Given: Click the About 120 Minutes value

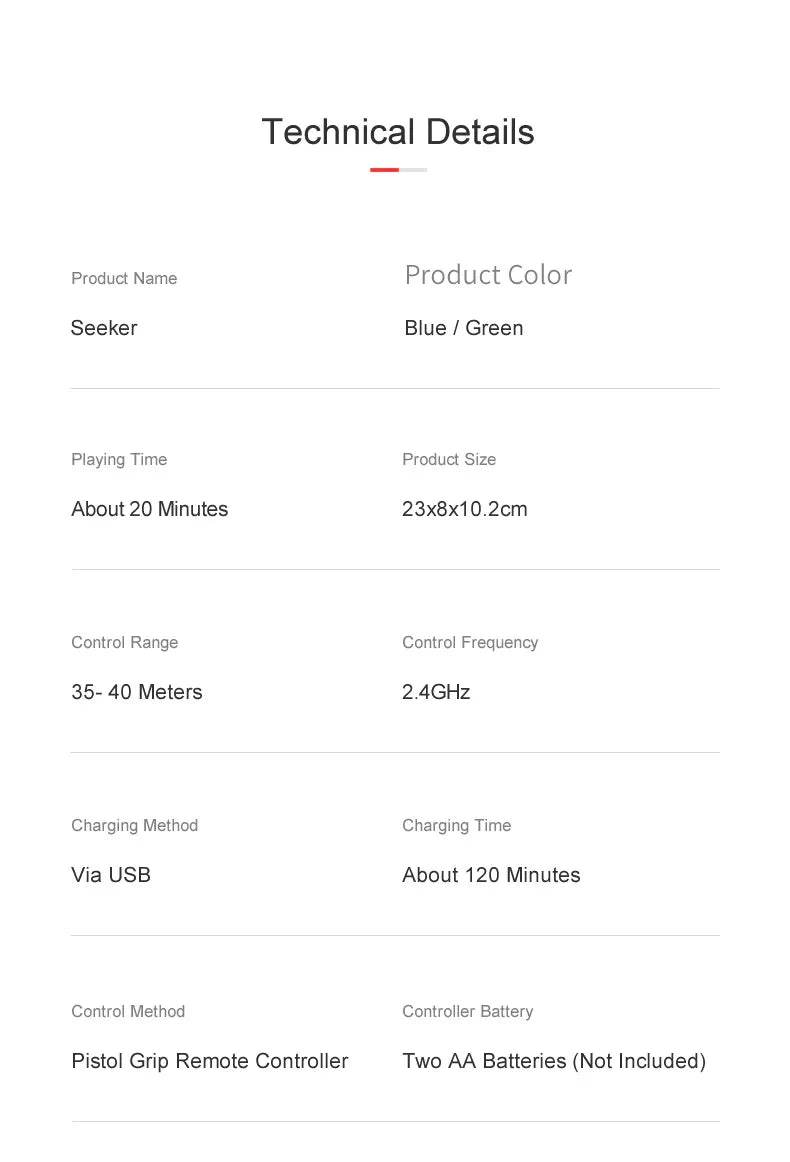Looking at the screenshot, I should 491,875.
